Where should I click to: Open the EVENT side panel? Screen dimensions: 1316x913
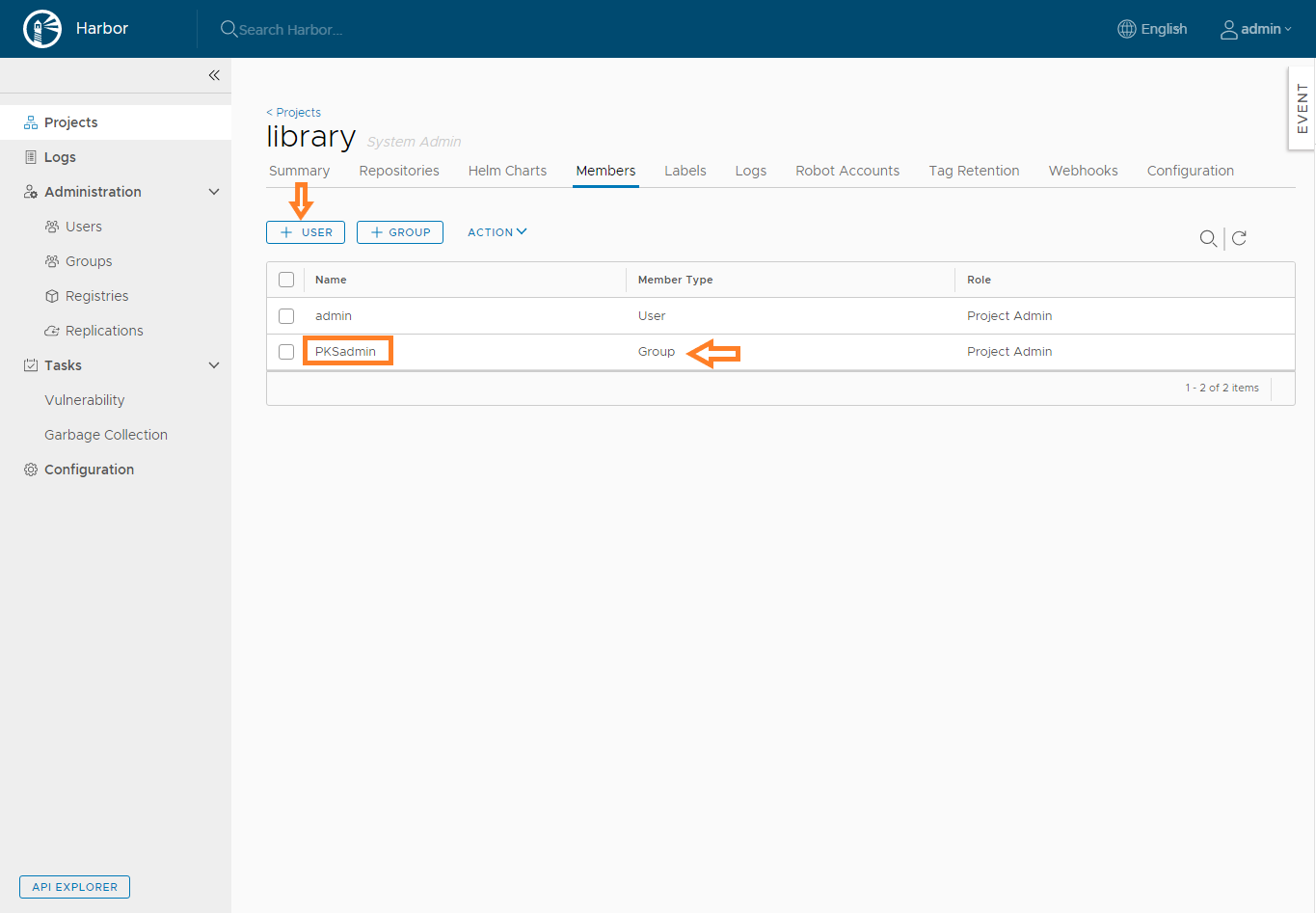tap(1302, 108)
